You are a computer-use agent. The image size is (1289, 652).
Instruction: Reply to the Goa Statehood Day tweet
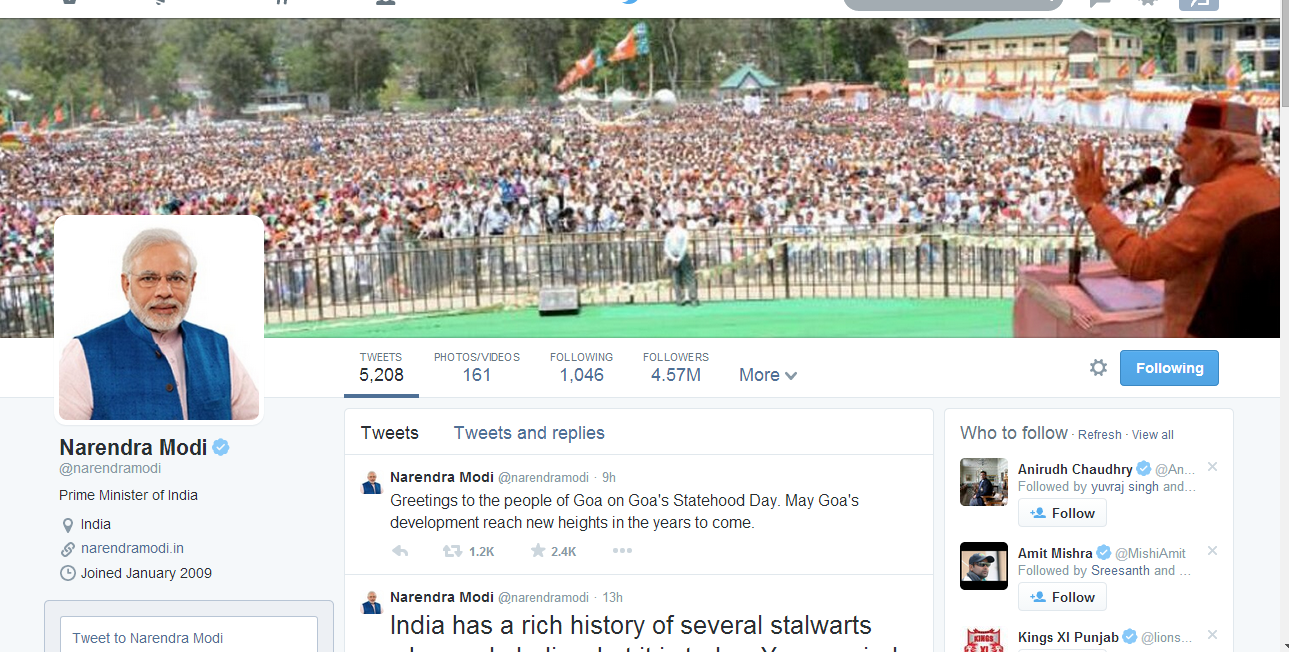click(400, 551)
